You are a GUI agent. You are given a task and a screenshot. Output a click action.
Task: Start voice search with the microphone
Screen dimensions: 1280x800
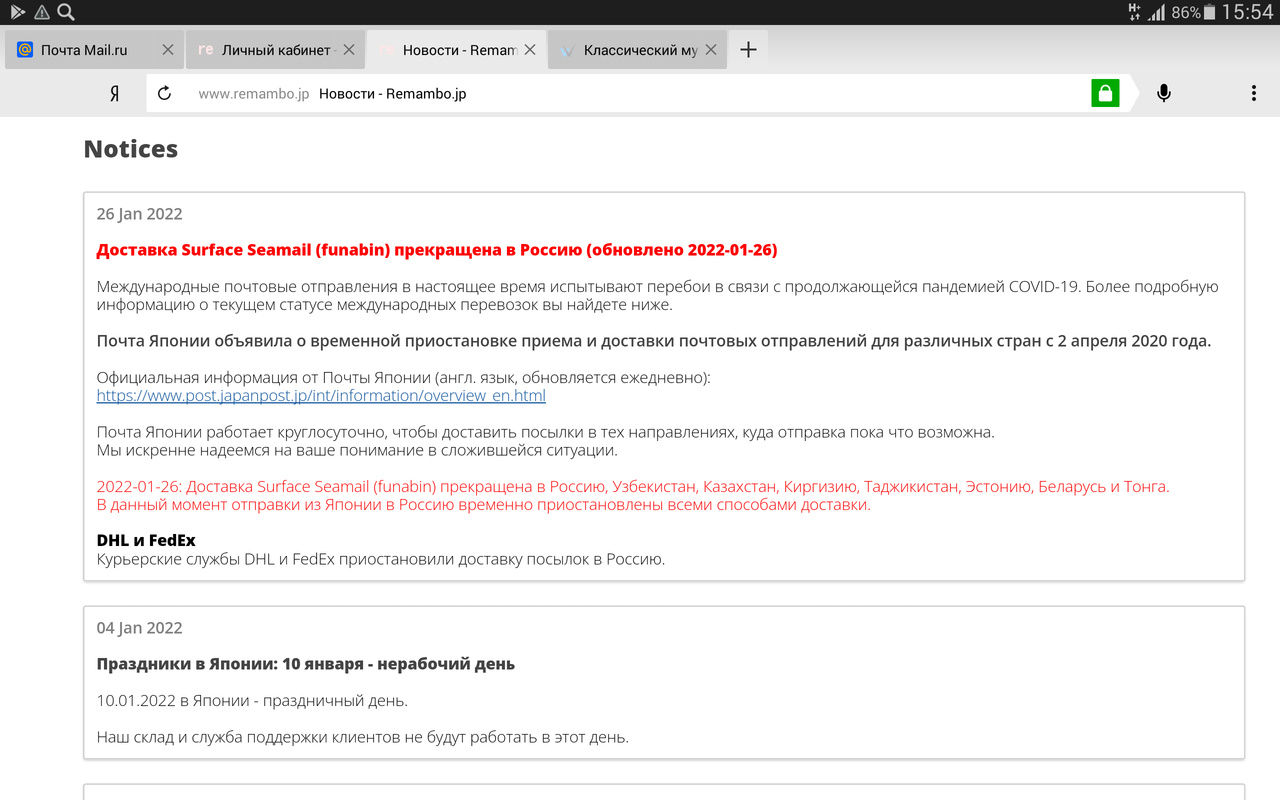point(1164,94)
